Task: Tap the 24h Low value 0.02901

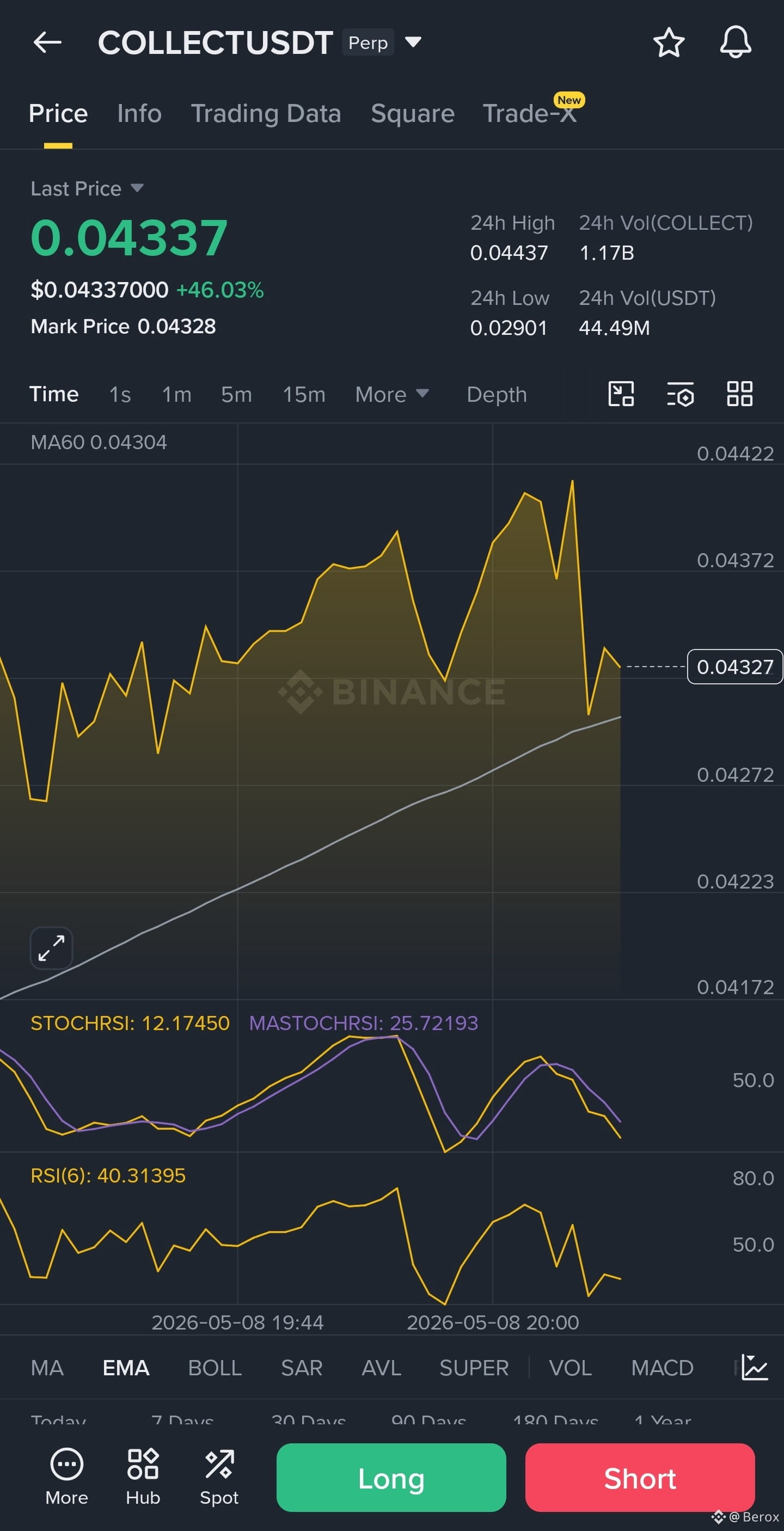Action: tap(508, 327)
